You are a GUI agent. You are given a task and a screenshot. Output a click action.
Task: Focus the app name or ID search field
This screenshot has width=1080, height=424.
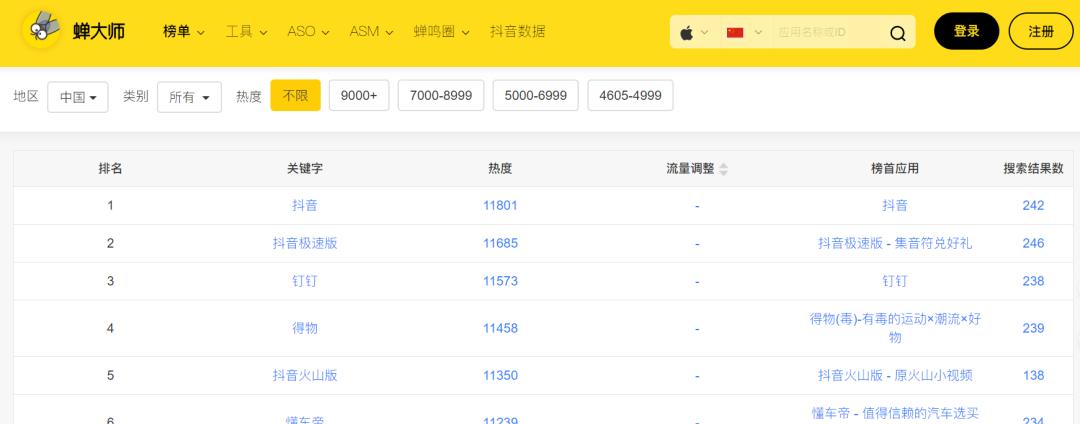[x=829, y=32]
